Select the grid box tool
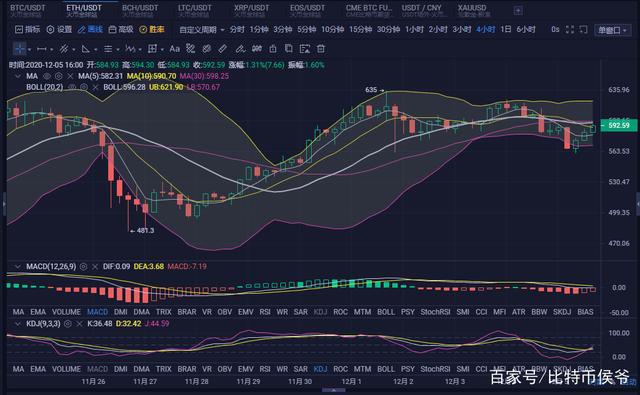This screenshot has width=640, height=395. (152, 49)
